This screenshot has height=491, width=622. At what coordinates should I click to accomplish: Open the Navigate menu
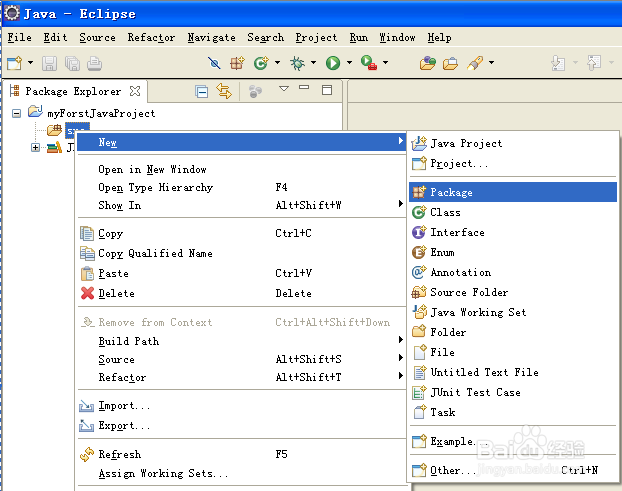click(x=211, y=37)
